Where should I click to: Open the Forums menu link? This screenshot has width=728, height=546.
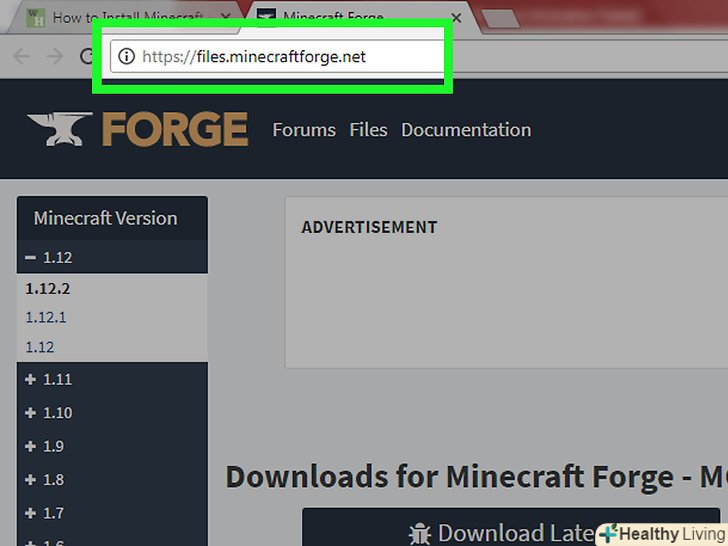point(304,130)
